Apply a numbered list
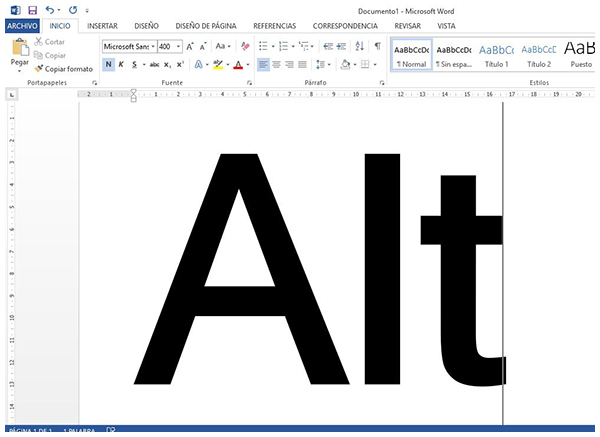 coord(284,46)
